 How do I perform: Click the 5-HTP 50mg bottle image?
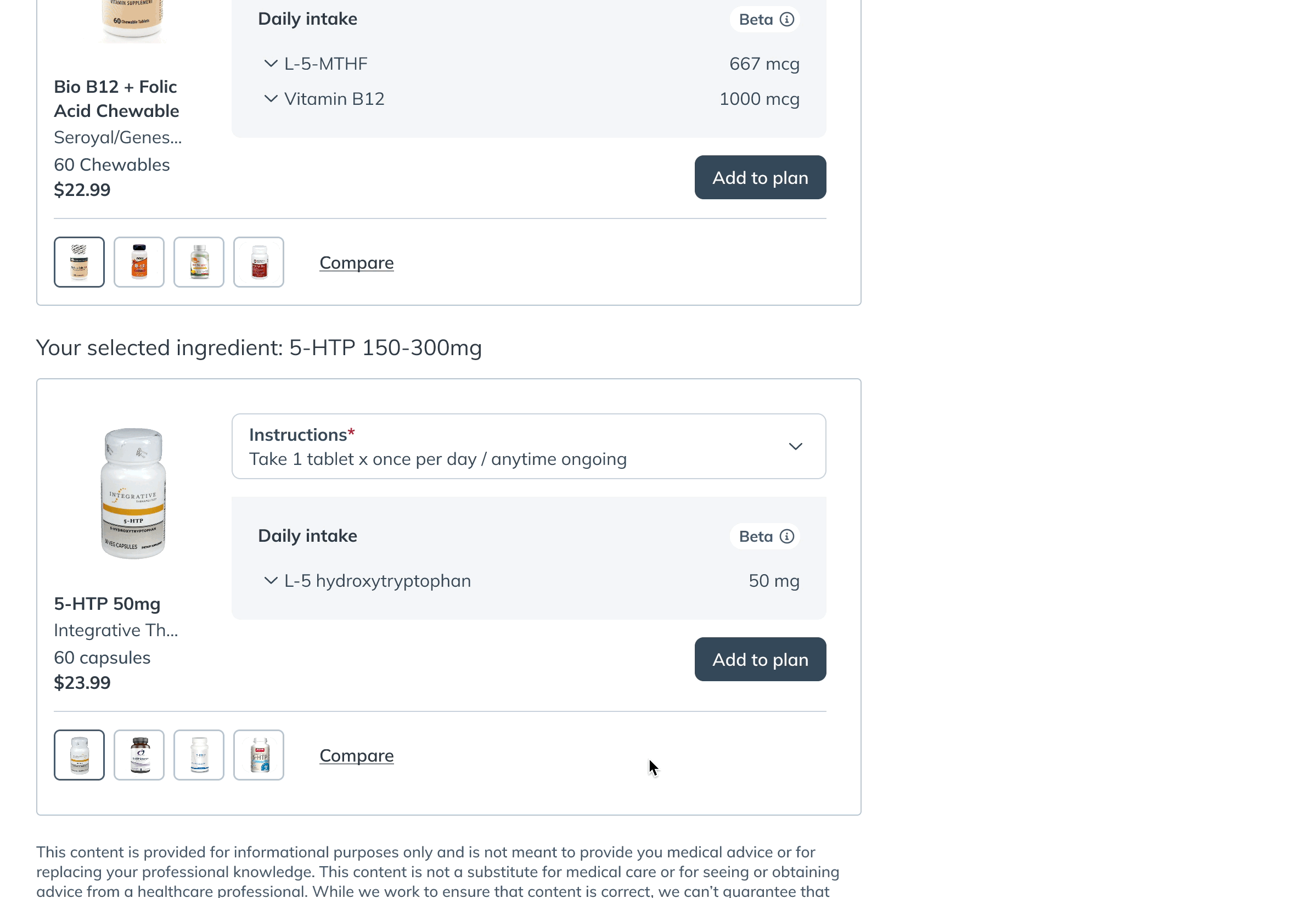click(133, 493)
